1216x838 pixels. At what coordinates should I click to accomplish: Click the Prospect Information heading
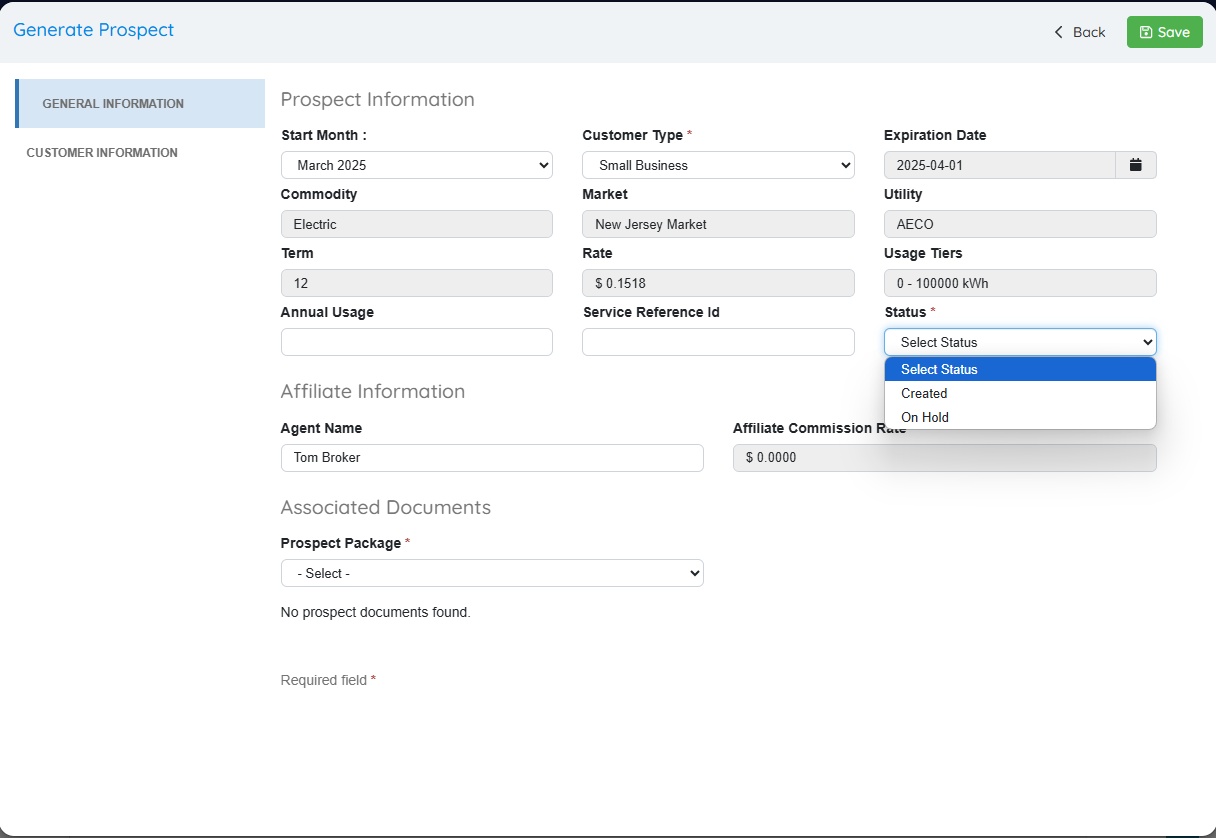tap(377, 99)
